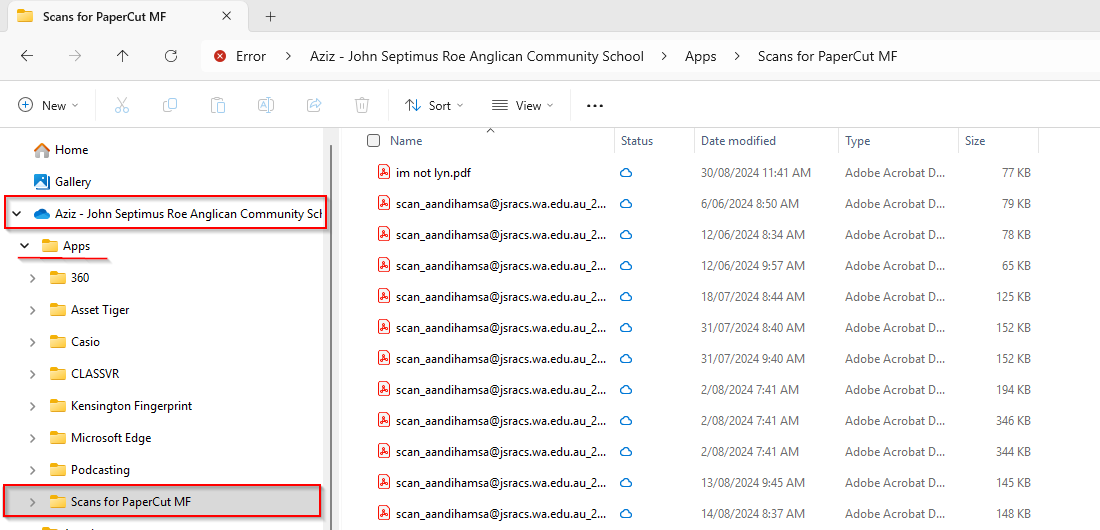Click the Cut scissors icon
Image resolution: width=1100 pixels, height=530 pixels.
pos(122,105)
